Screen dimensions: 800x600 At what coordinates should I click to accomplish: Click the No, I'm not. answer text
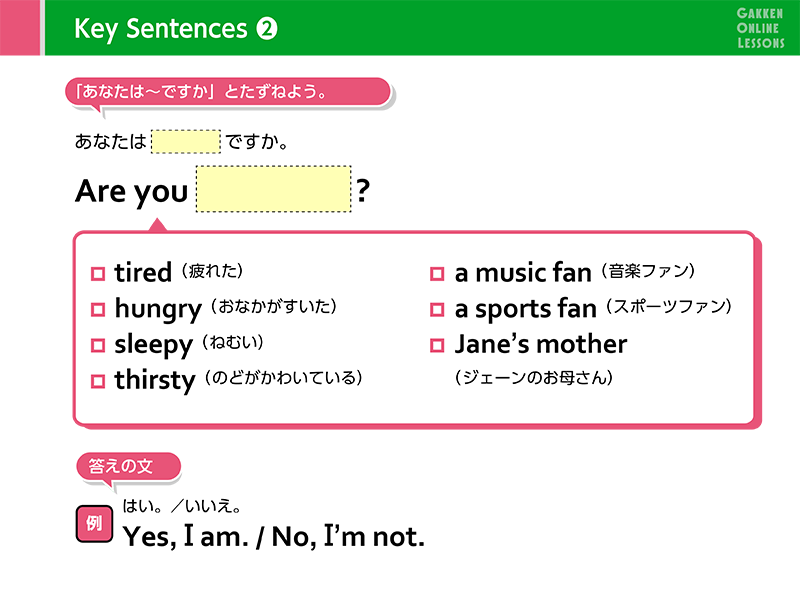(x=348, y=537)
